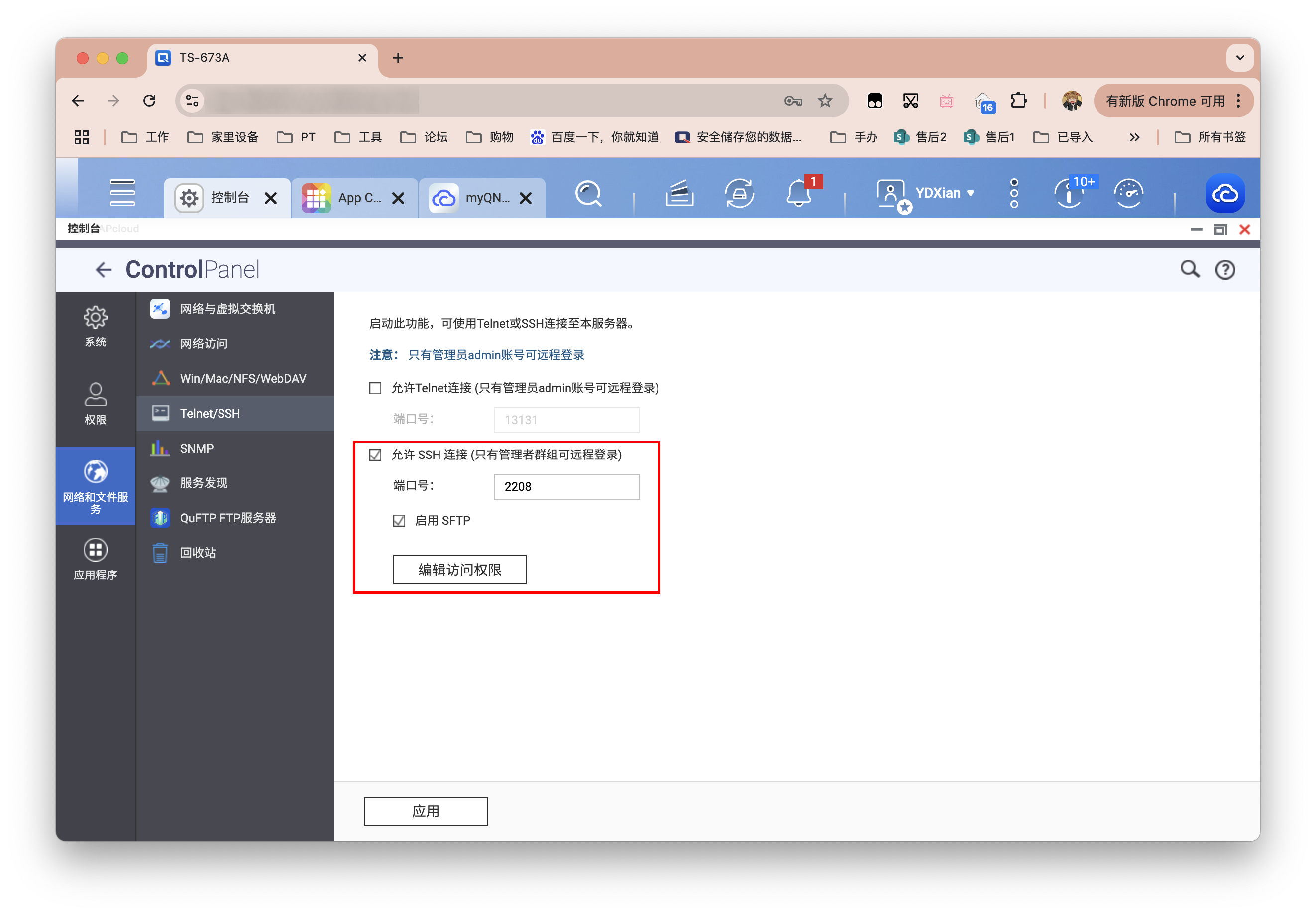The image size is (1316, 915).
Task: Click the site info icon in address bar
Action: (192, 101)
